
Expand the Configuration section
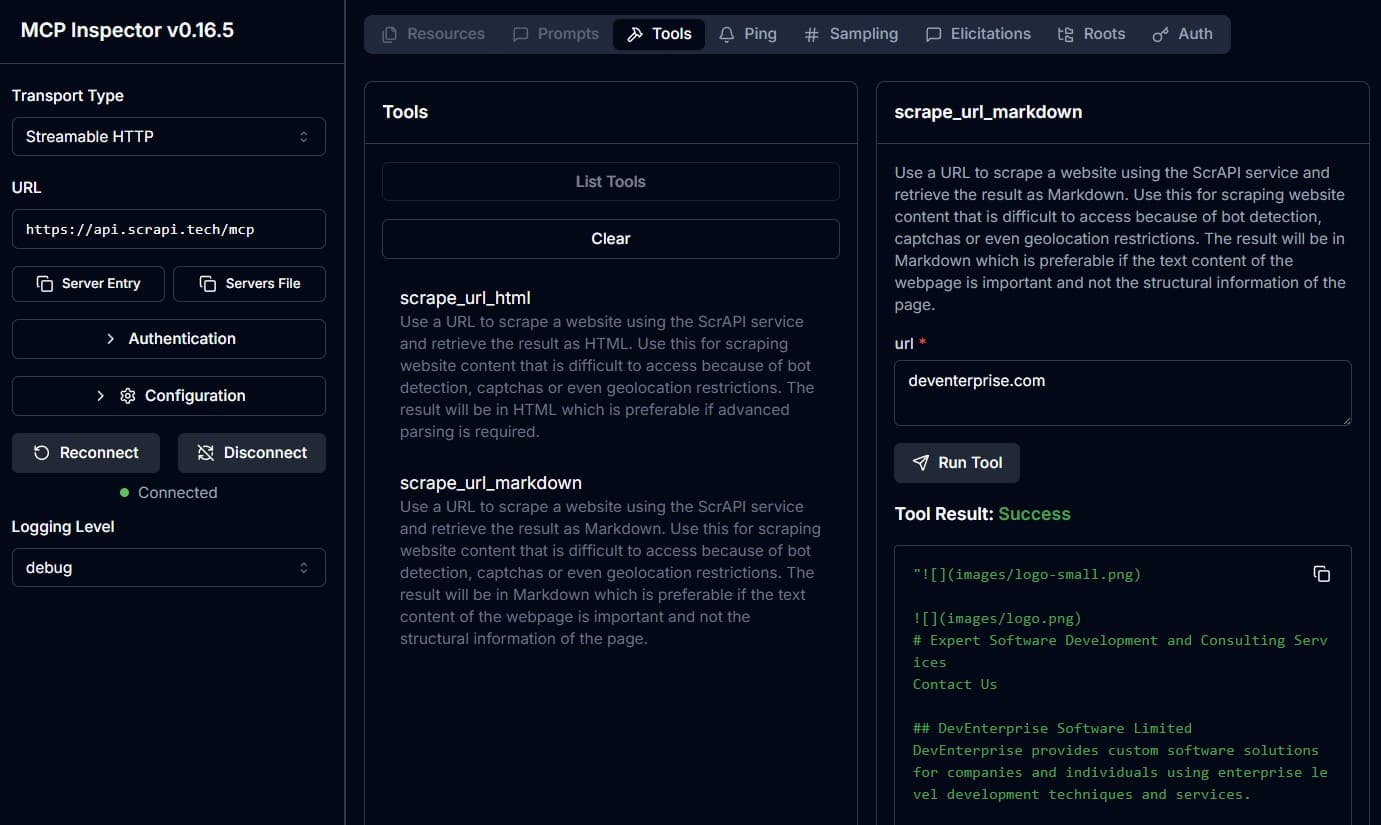[x=168, y=395]
